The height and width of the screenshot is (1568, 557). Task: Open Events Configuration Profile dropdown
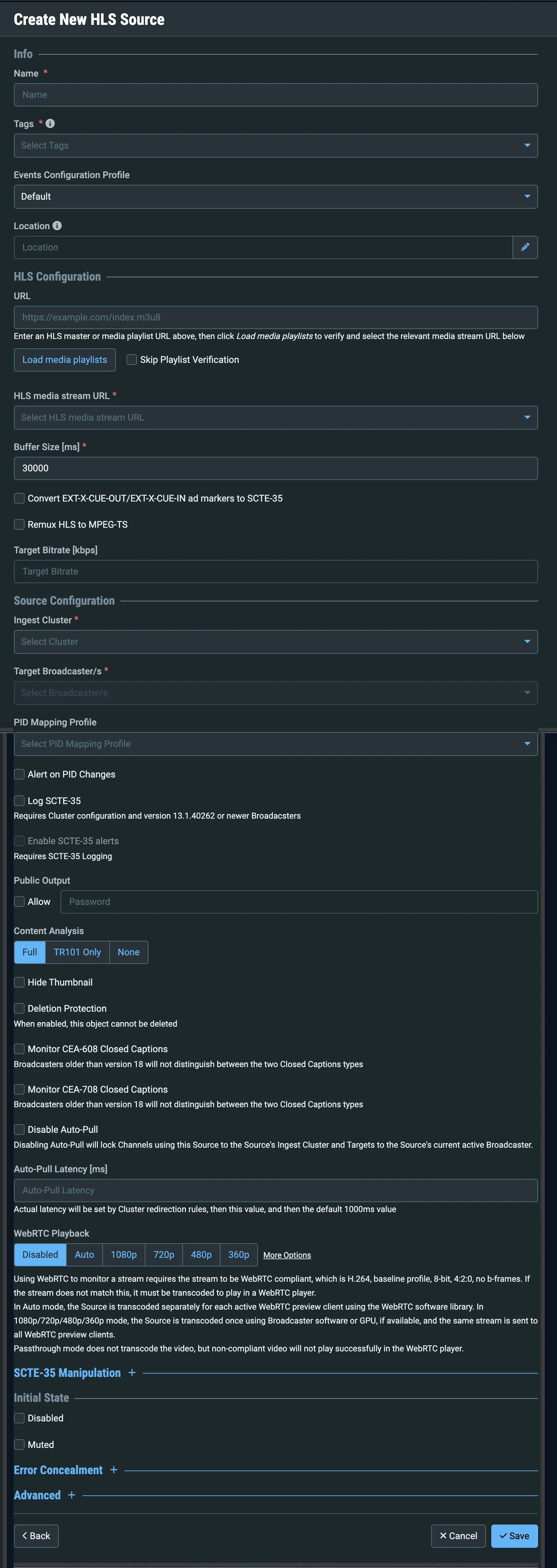coord(276,197)
